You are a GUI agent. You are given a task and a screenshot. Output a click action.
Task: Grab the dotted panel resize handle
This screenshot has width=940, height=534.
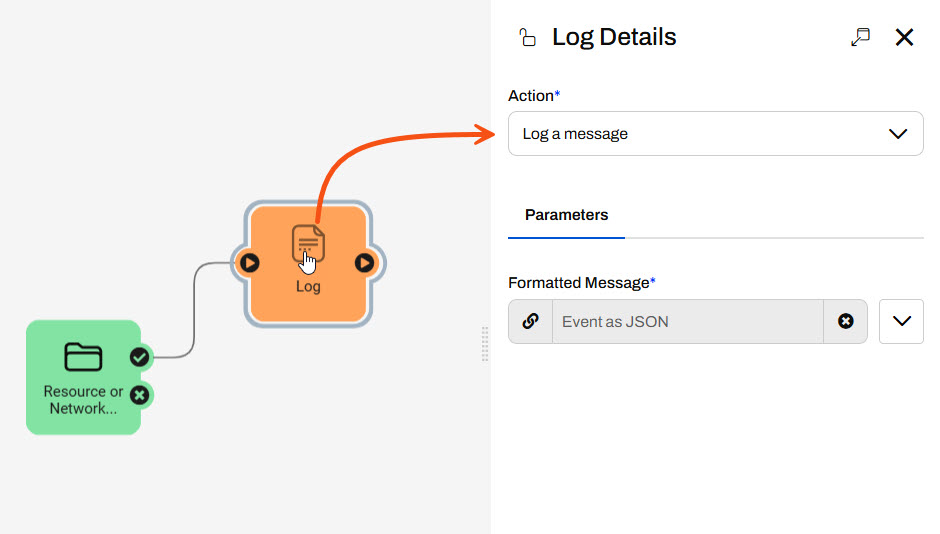[485, 343]
